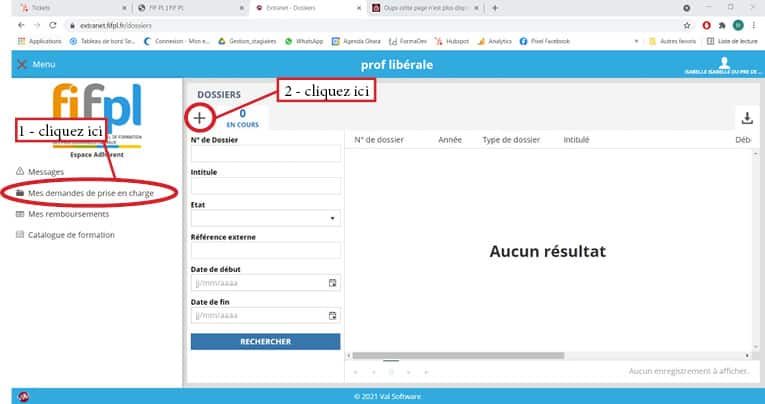
Task: Focus the Référence externe field
Action: point(266,250)
